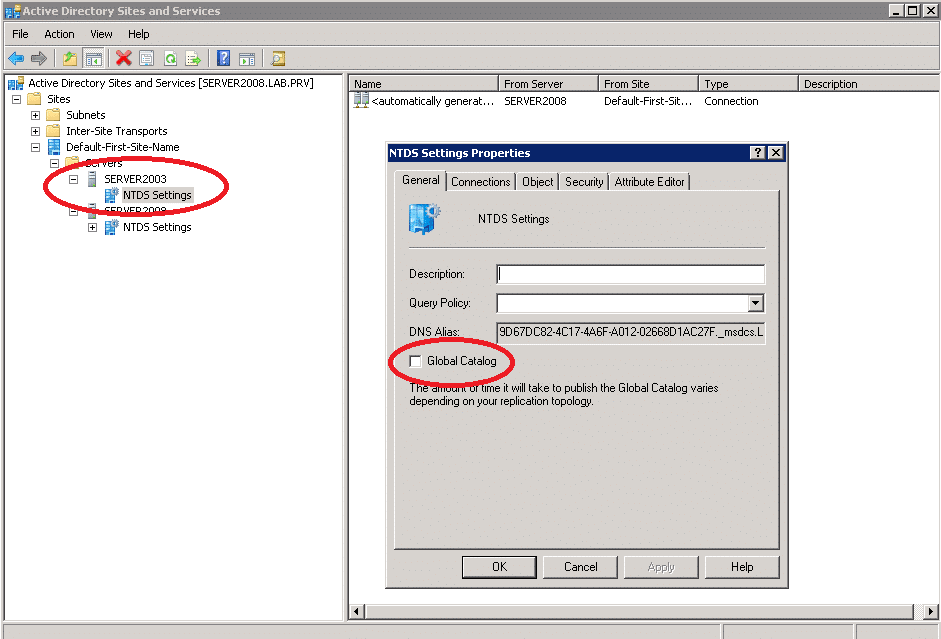The image size is (941, 639).
Task: Expand the Inter-Site Transports node
Action: pyautogui.click(x=35, y=131)
